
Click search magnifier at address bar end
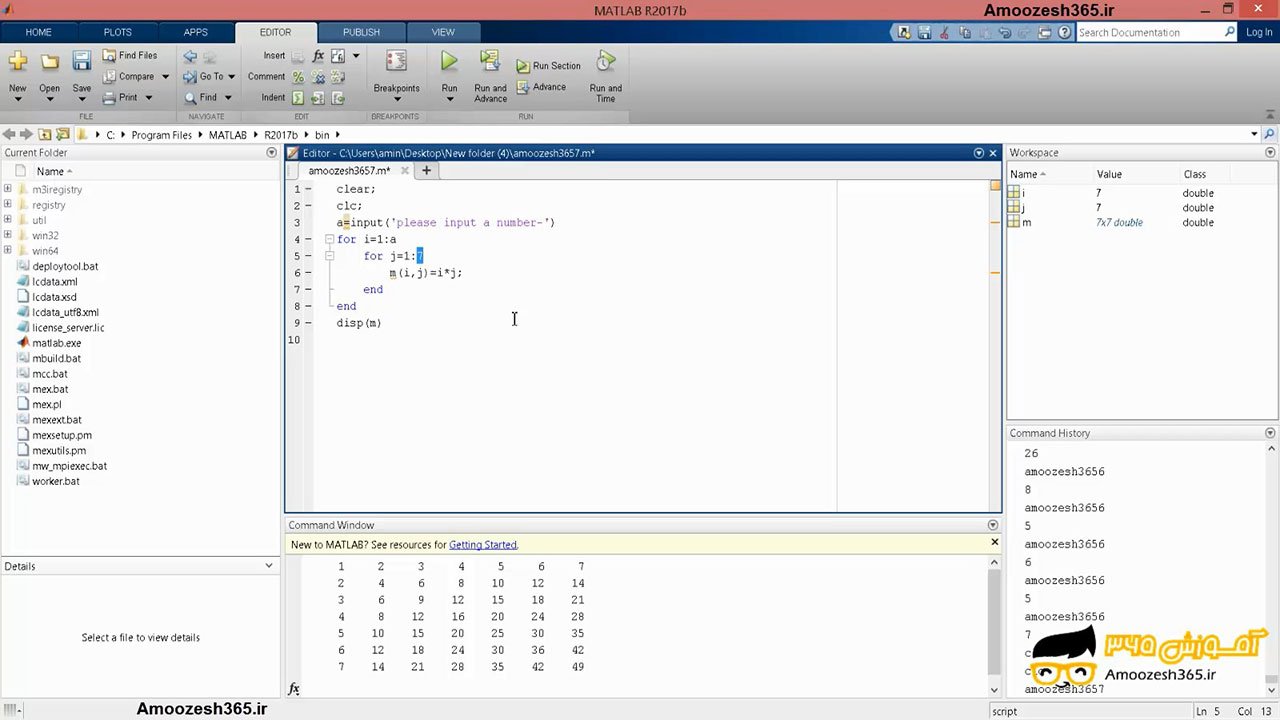pos(1270,134)
